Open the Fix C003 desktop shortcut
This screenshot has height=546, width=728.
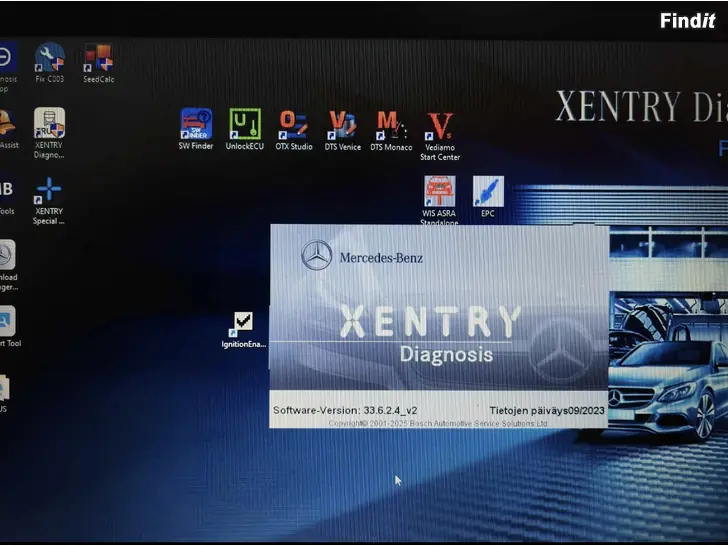click(49, 58)
